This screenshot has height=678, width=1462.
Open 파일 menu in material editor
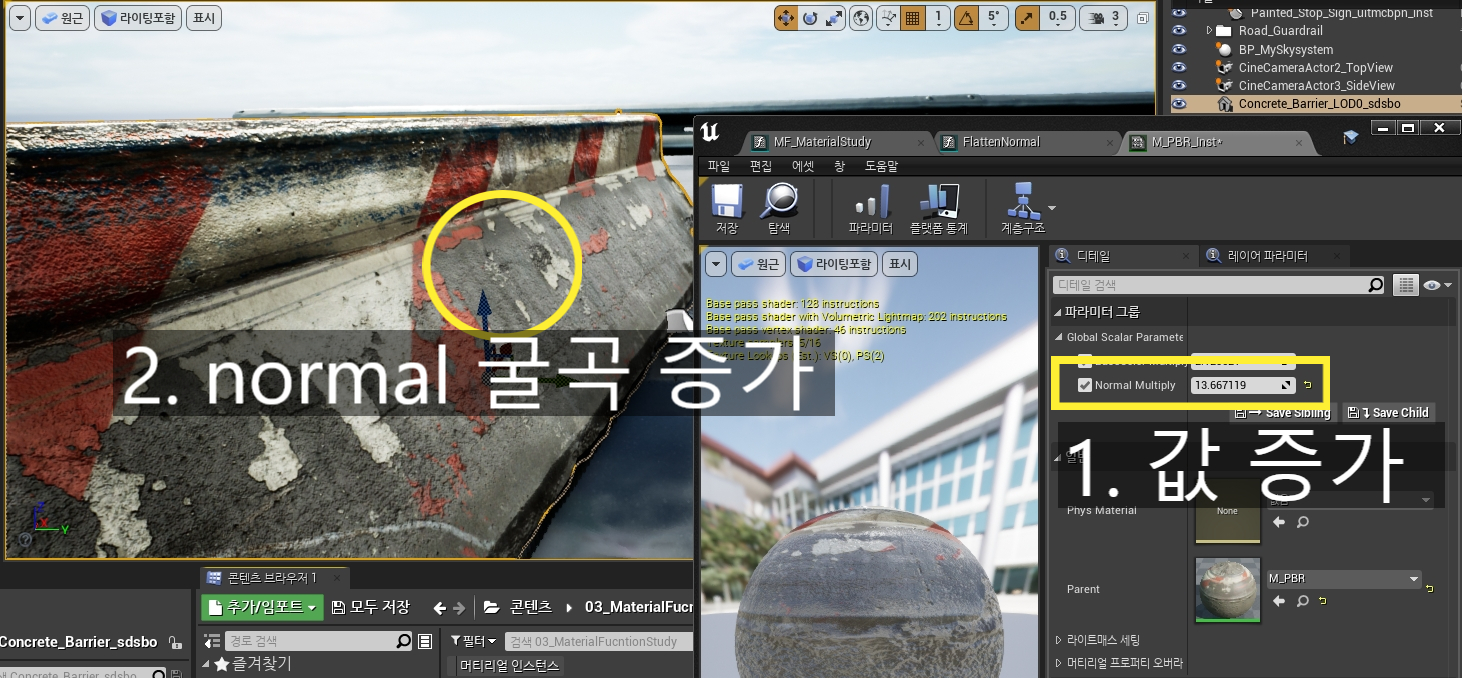(719, 166)
